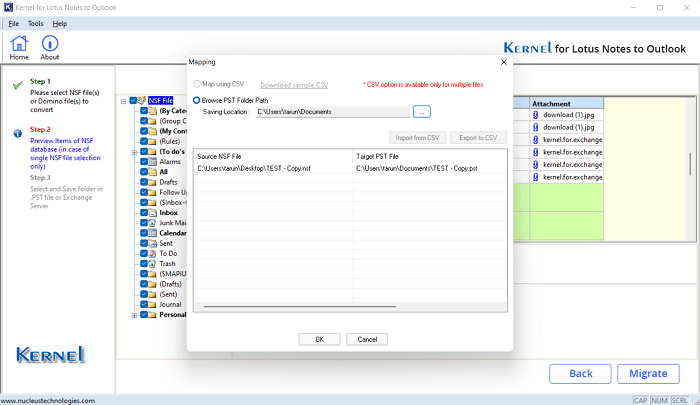Select Browse PST Folder Path radio button
This screenshot has width=700, height=405.
(196, 100)
